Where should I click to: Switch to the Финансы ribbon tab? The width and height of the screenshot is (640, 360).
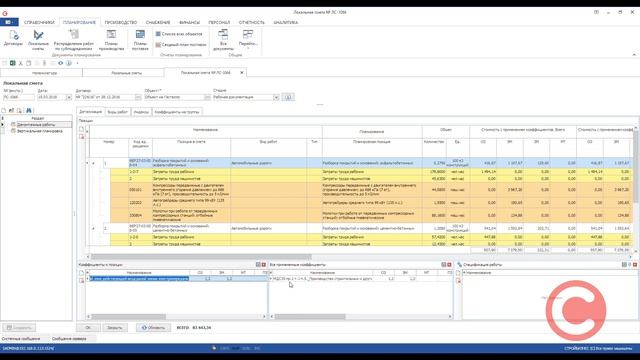[189, 22]
